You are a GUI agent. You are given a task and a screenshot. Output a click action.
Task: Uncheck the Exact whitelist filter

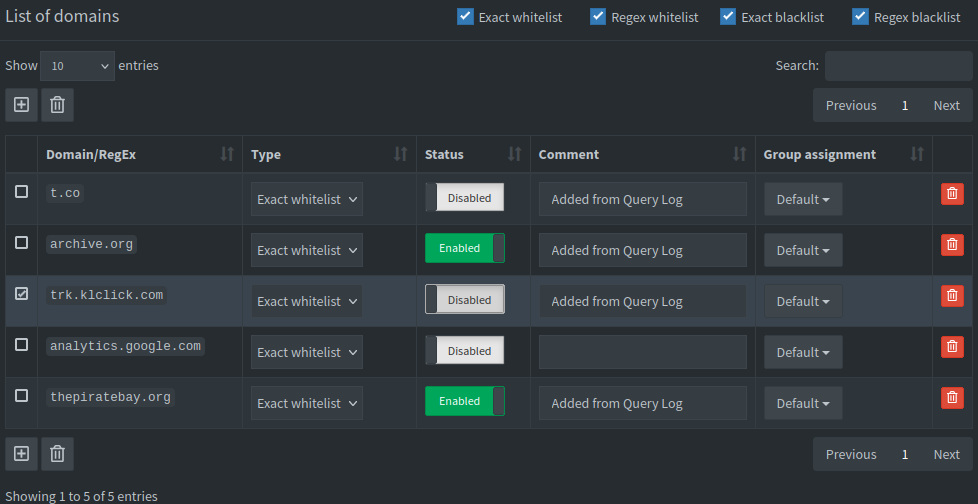(465, 16)
